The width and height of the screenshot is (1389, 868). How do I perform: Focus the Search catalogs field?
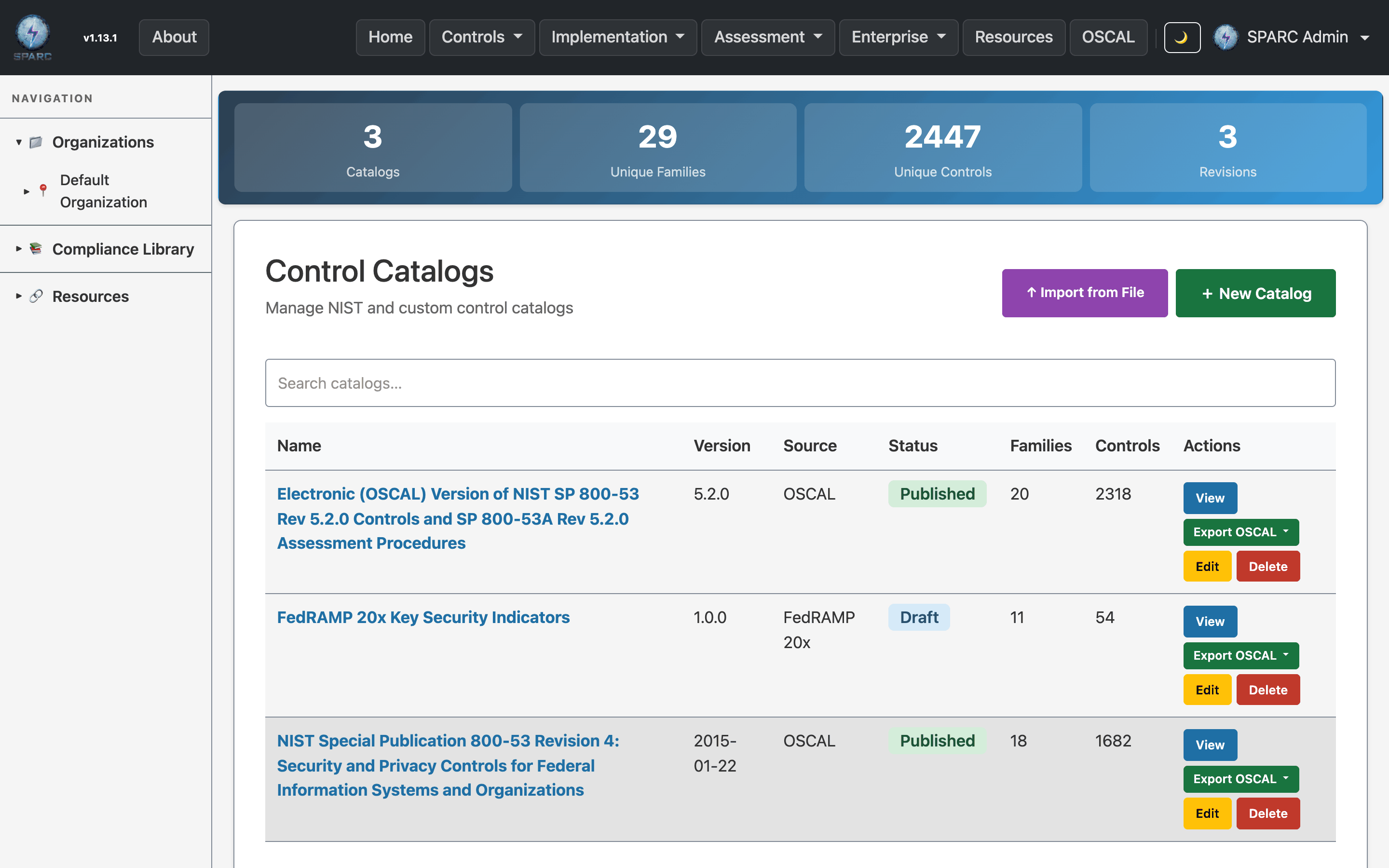tap(800, 383)
